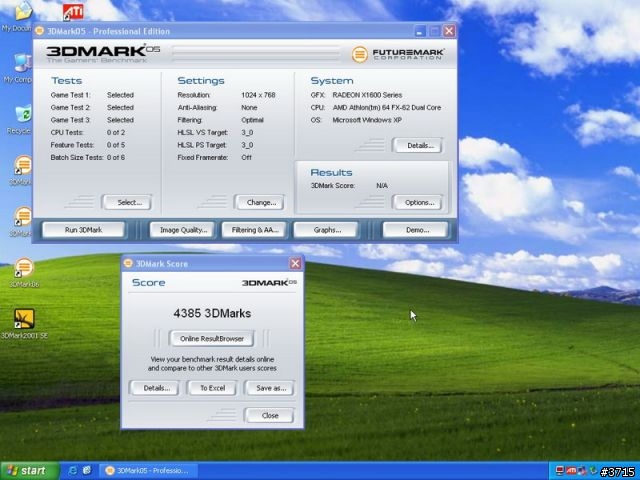Click the orange icon in 3DMark Score title bar
The image size is (640, 480).
(128, 263)
